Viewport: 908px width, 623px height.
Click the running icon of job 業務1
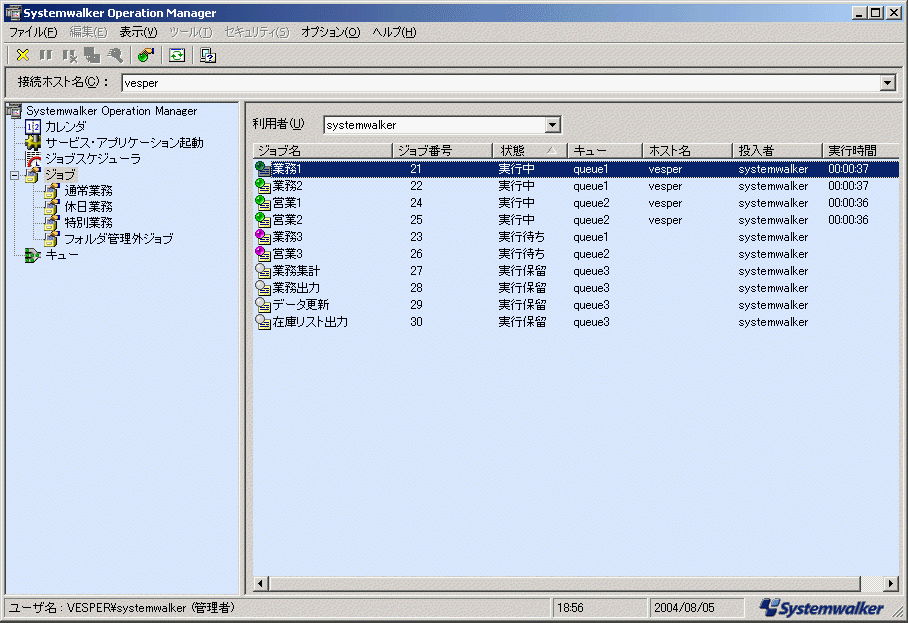(263, 169)
